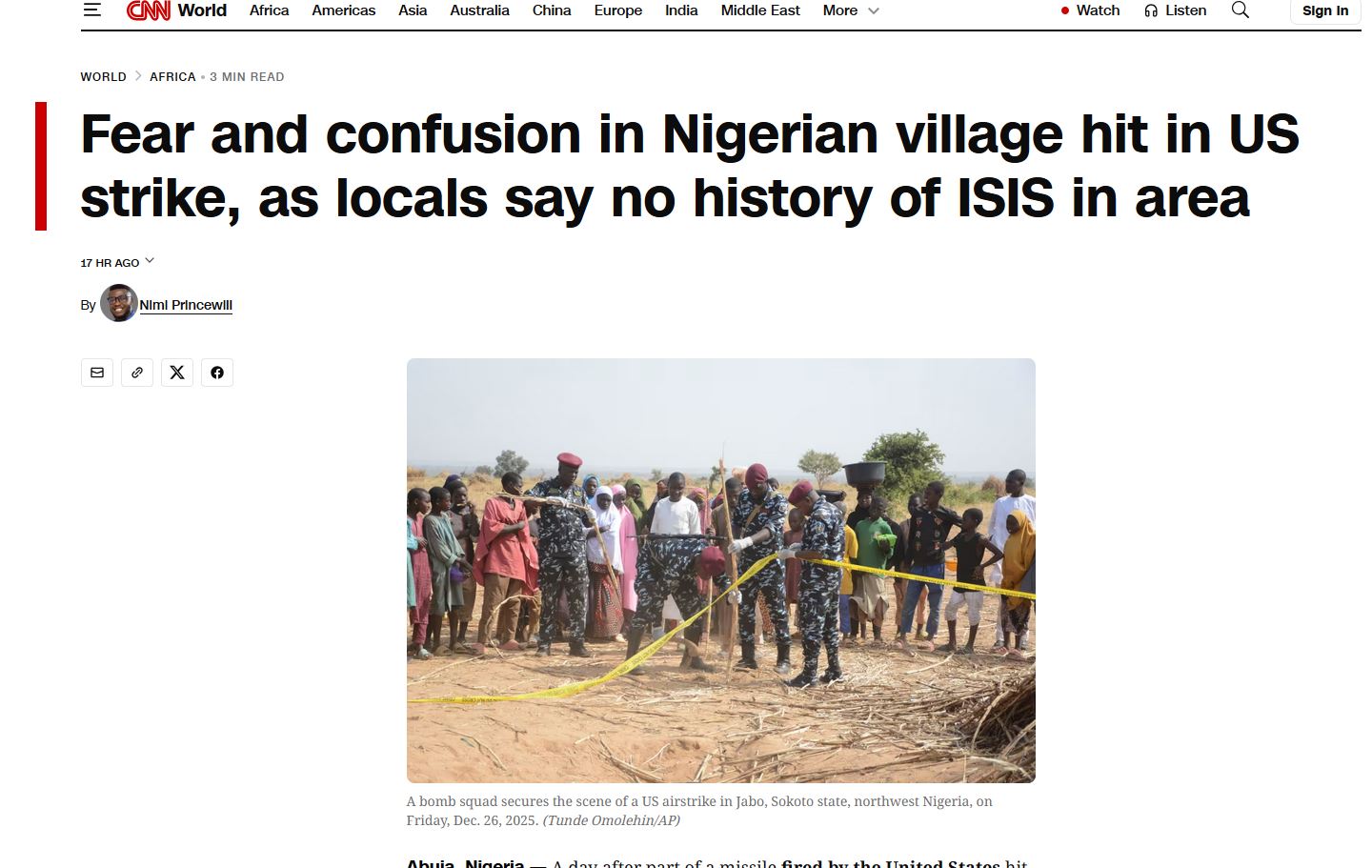Click the CNN logo
This screenshot has height=868, width=1372.
point(149,10)
